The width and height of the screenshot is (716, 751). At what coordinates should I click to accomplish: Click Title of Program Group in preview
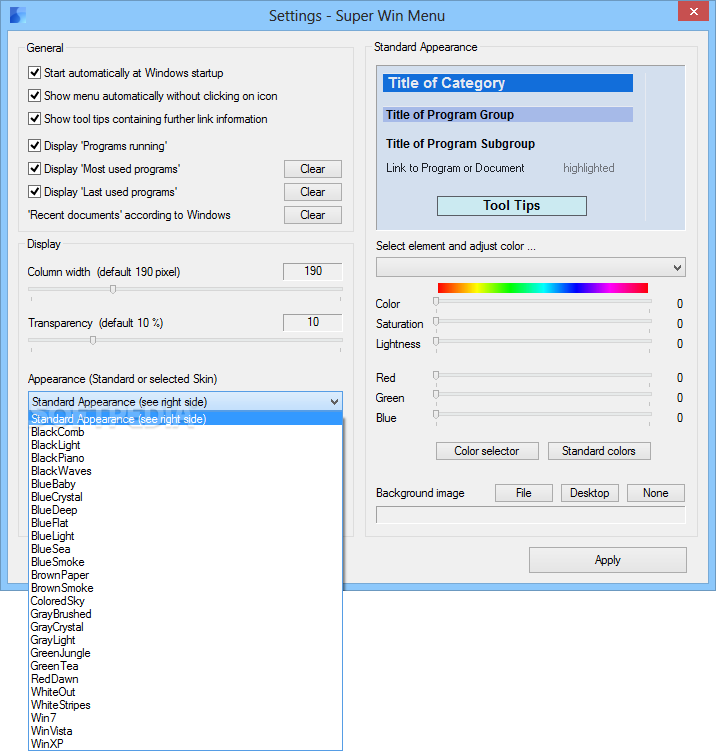[x=508, y=114]
